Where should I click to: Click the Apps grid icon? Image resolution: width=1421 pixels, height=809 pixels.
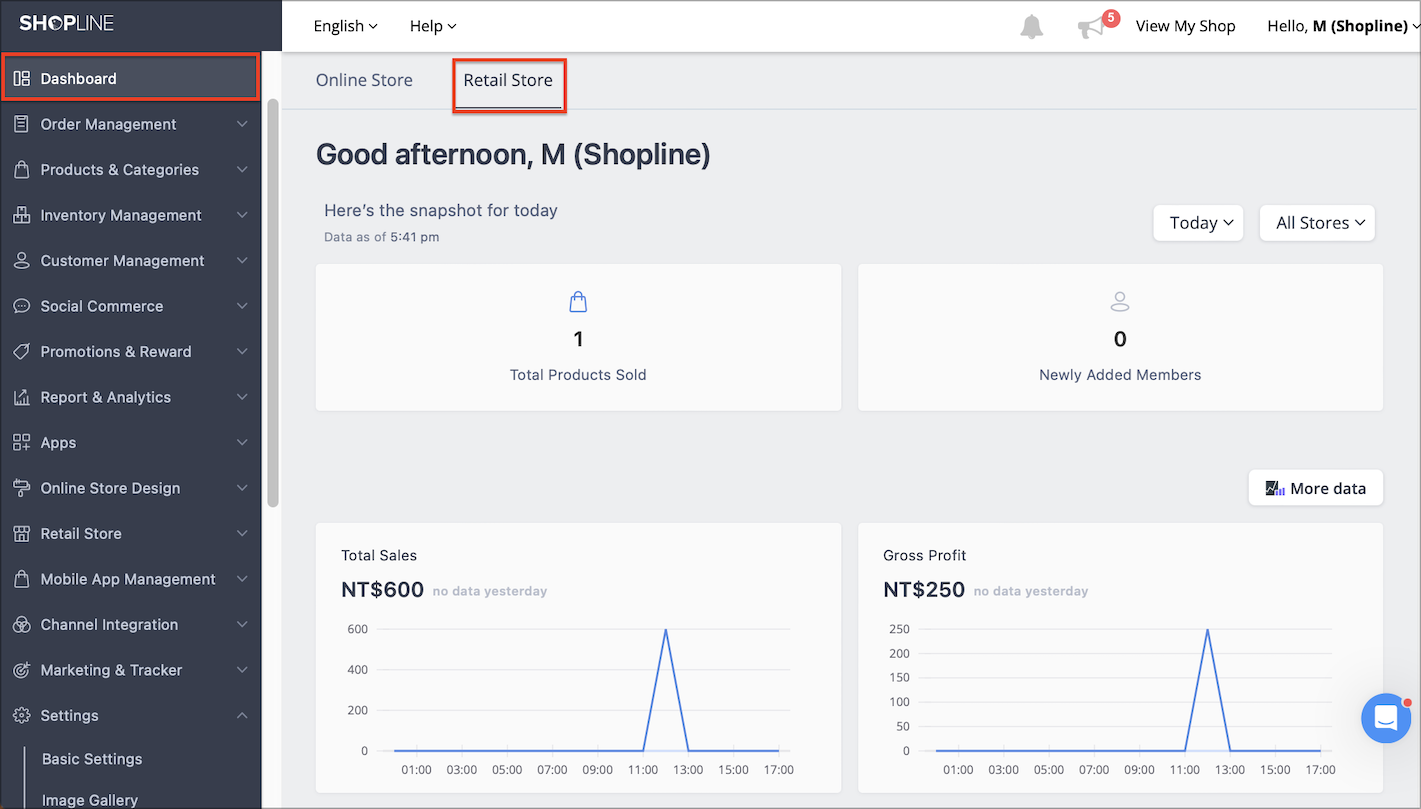coord(21,443)
